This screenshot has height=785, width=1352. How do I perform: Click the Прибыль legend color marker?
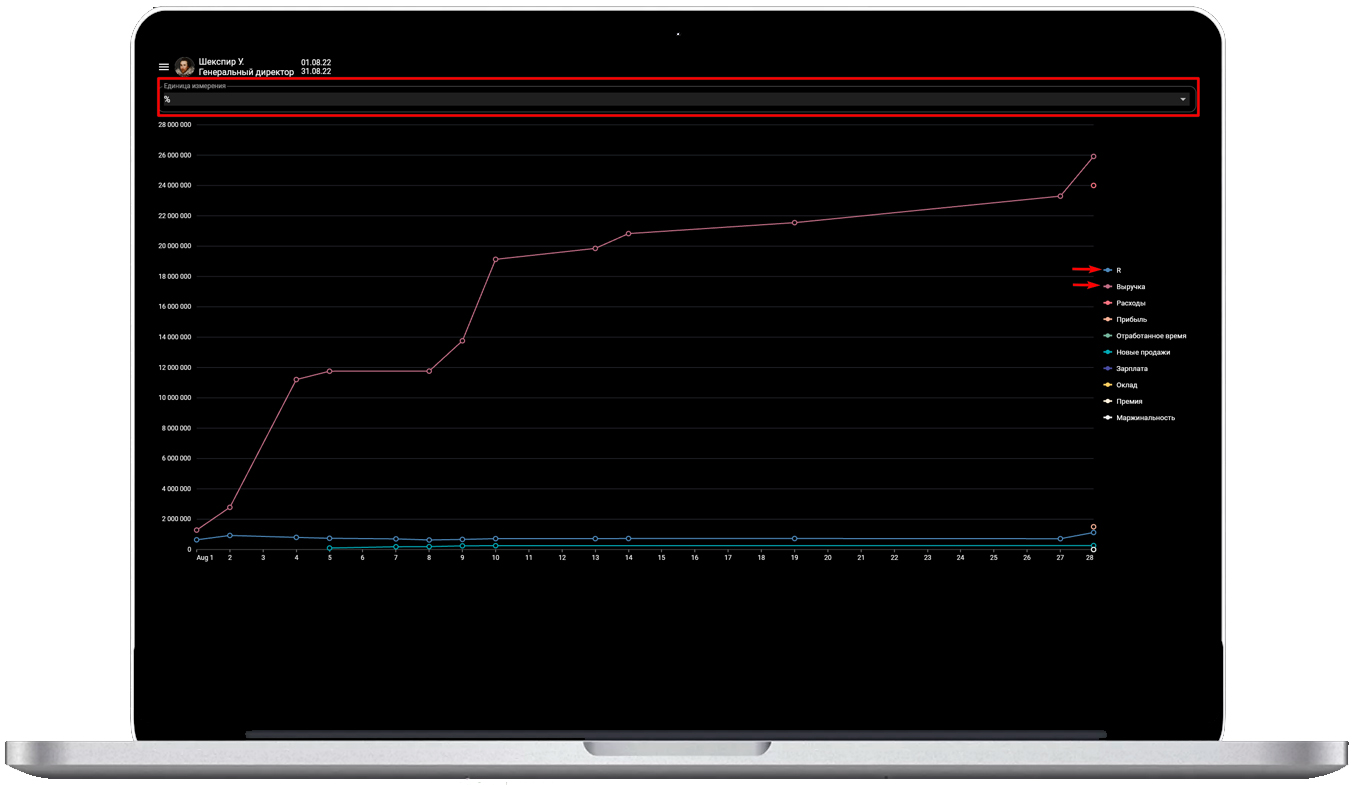[1107, 319]
